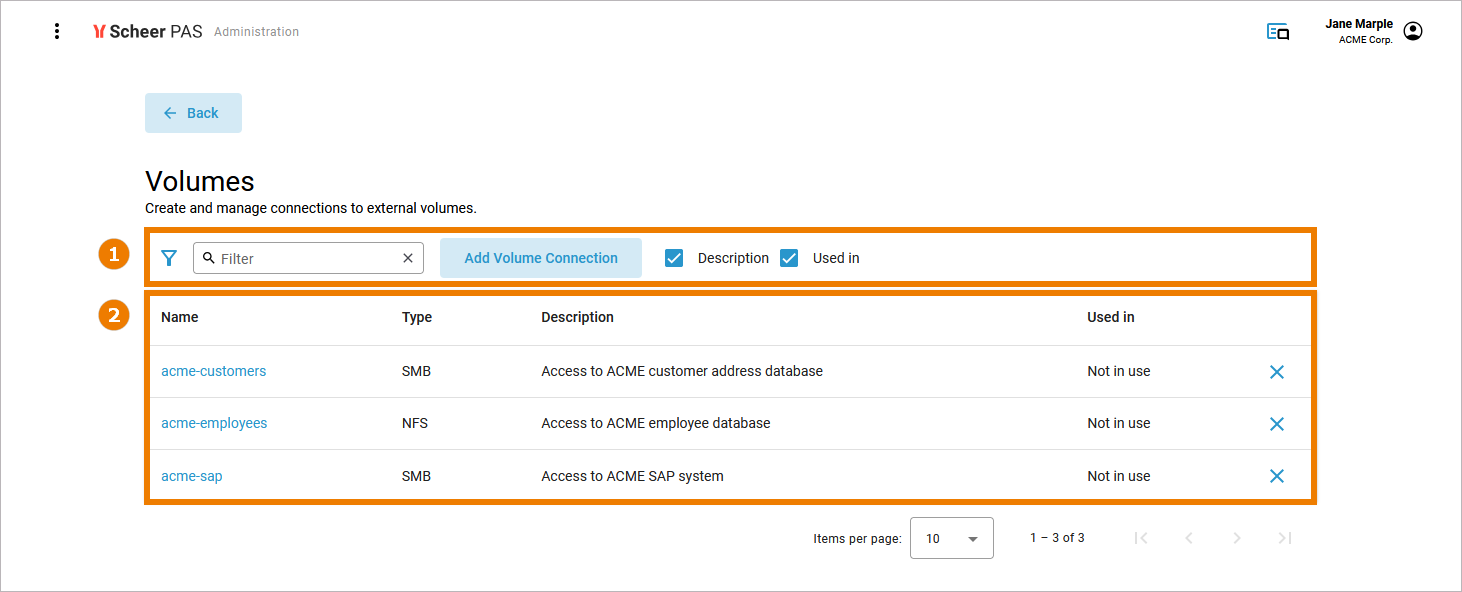The width and height of the screenshot is (1462, 592).
Task: Sort by the Type column header
Action: click(x=417, y=317)
